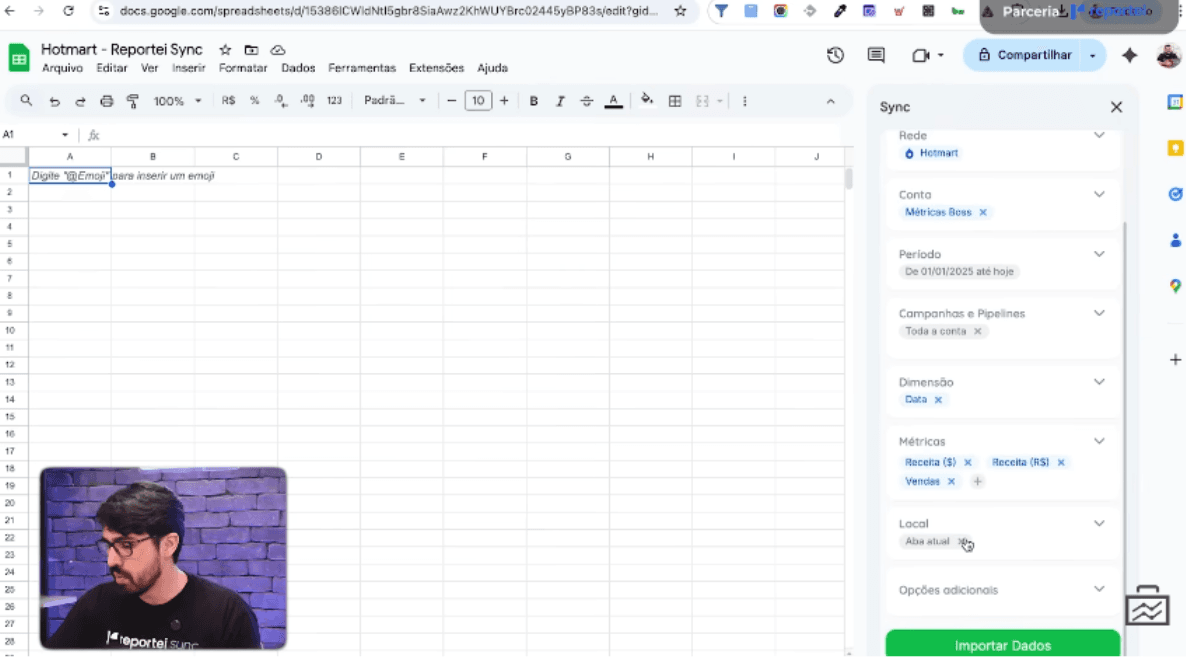
Task: Expand the Opções adicionais section
Action: (x=1099, y=589)
